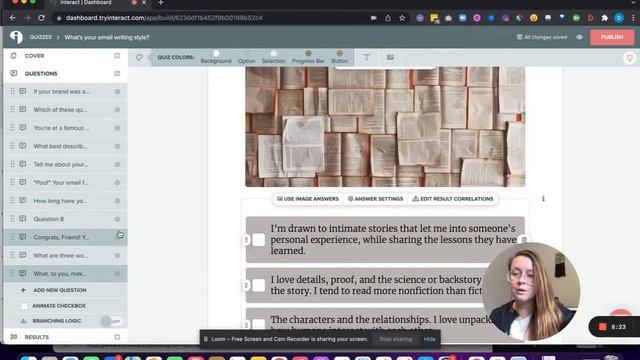Select question 'What are three wo...'
Image resolution: width=640 pixels, height=360 pixels.
click(65, 256)
